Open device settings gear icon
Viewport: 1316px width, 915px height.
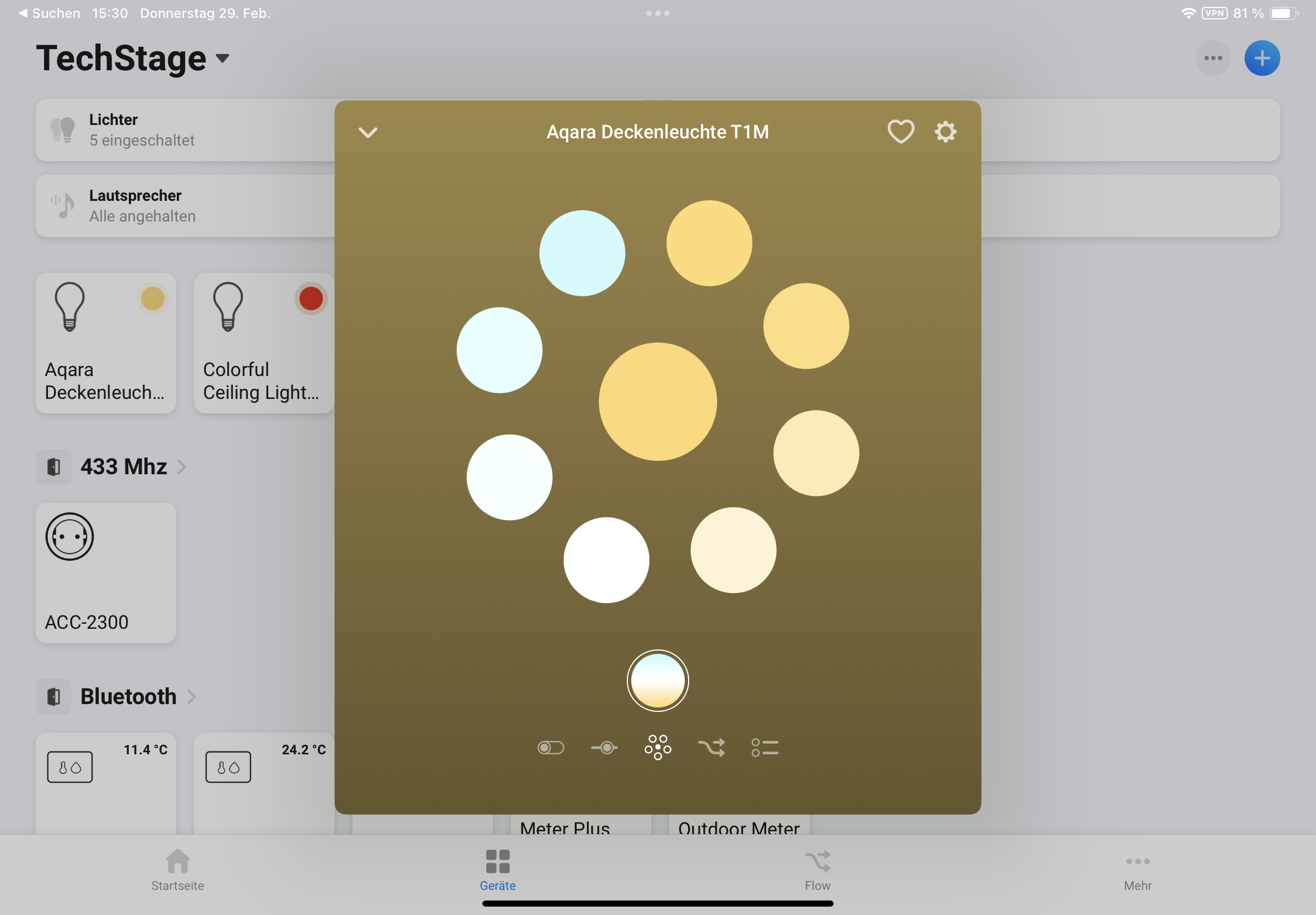(x=945, y=132)
